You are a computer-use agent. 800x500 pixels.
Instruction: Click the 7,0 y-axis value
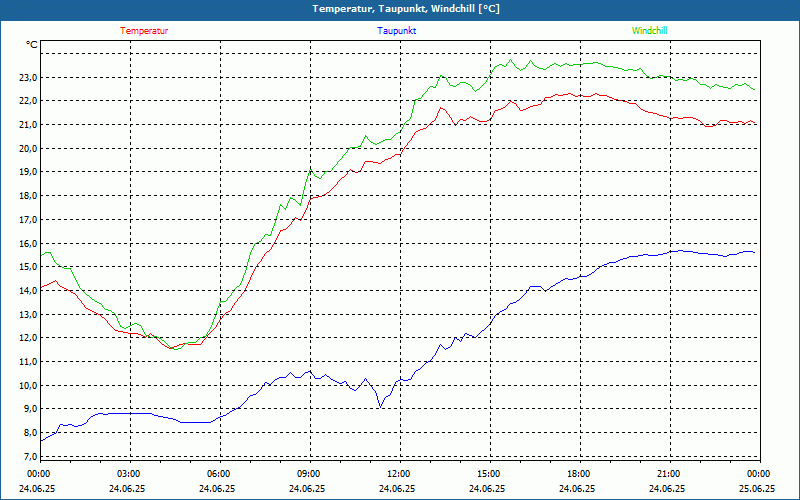click(x=30, y=456)
